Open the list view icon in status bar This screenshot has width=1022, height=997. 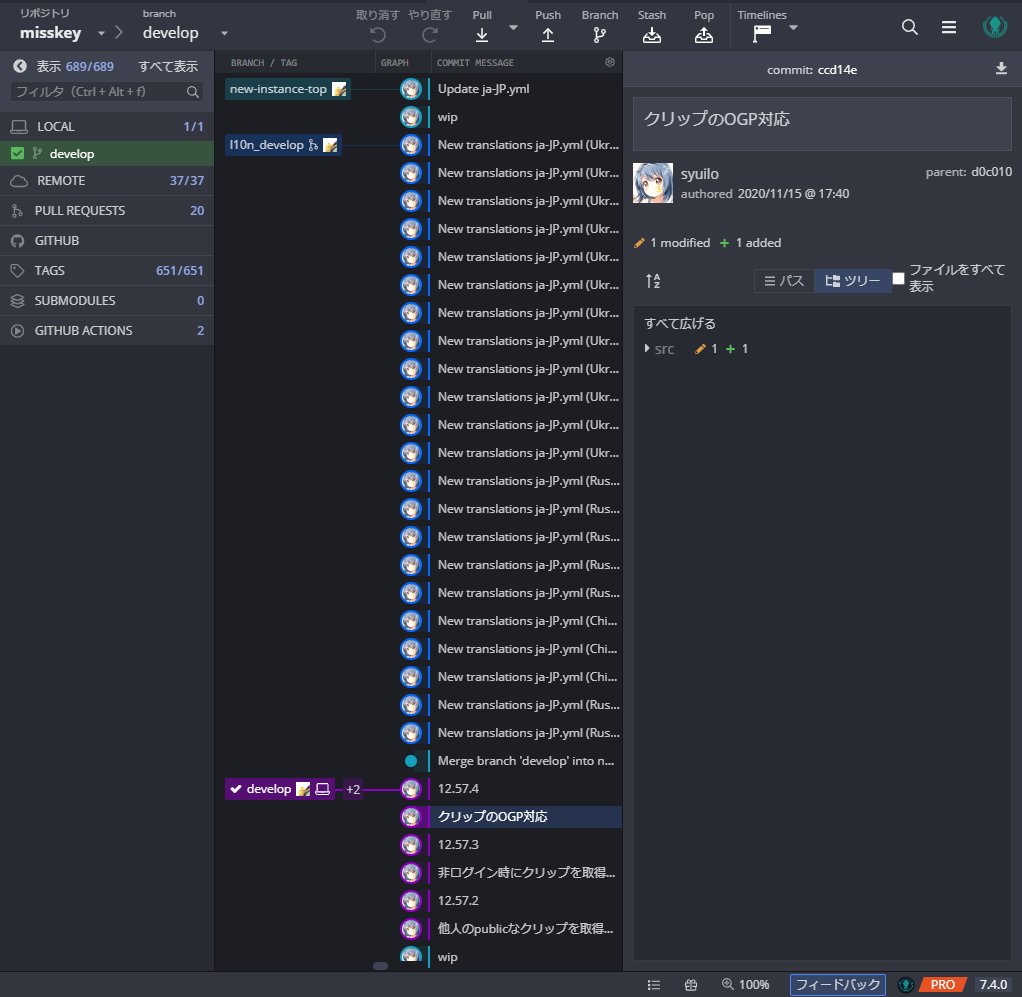pos(654,985)
